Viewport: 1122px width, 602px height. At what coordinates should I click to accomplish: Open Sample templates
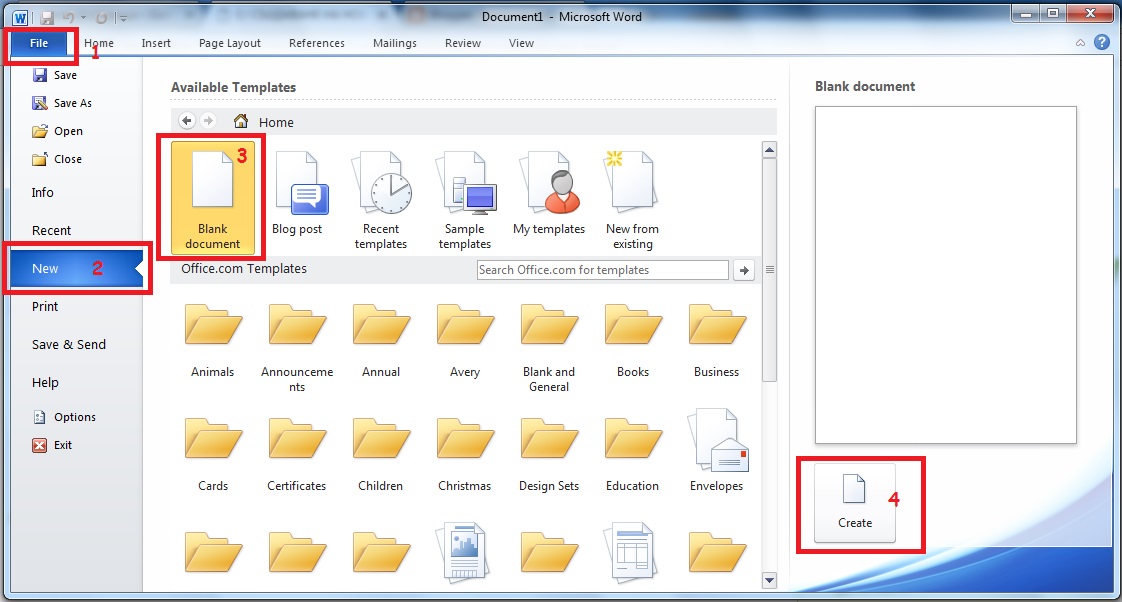[464, 190]
